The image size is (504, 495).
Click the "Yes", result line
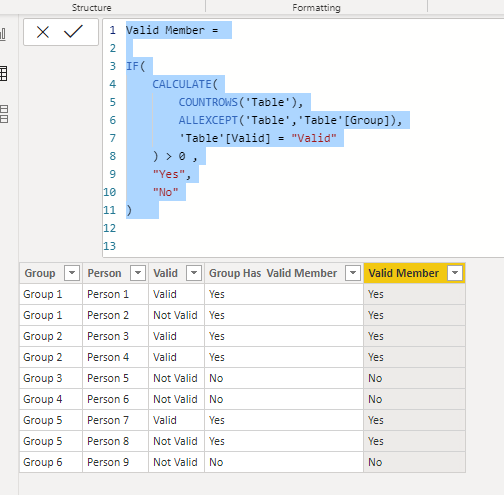pyautogui.click(x=172, y=174)
